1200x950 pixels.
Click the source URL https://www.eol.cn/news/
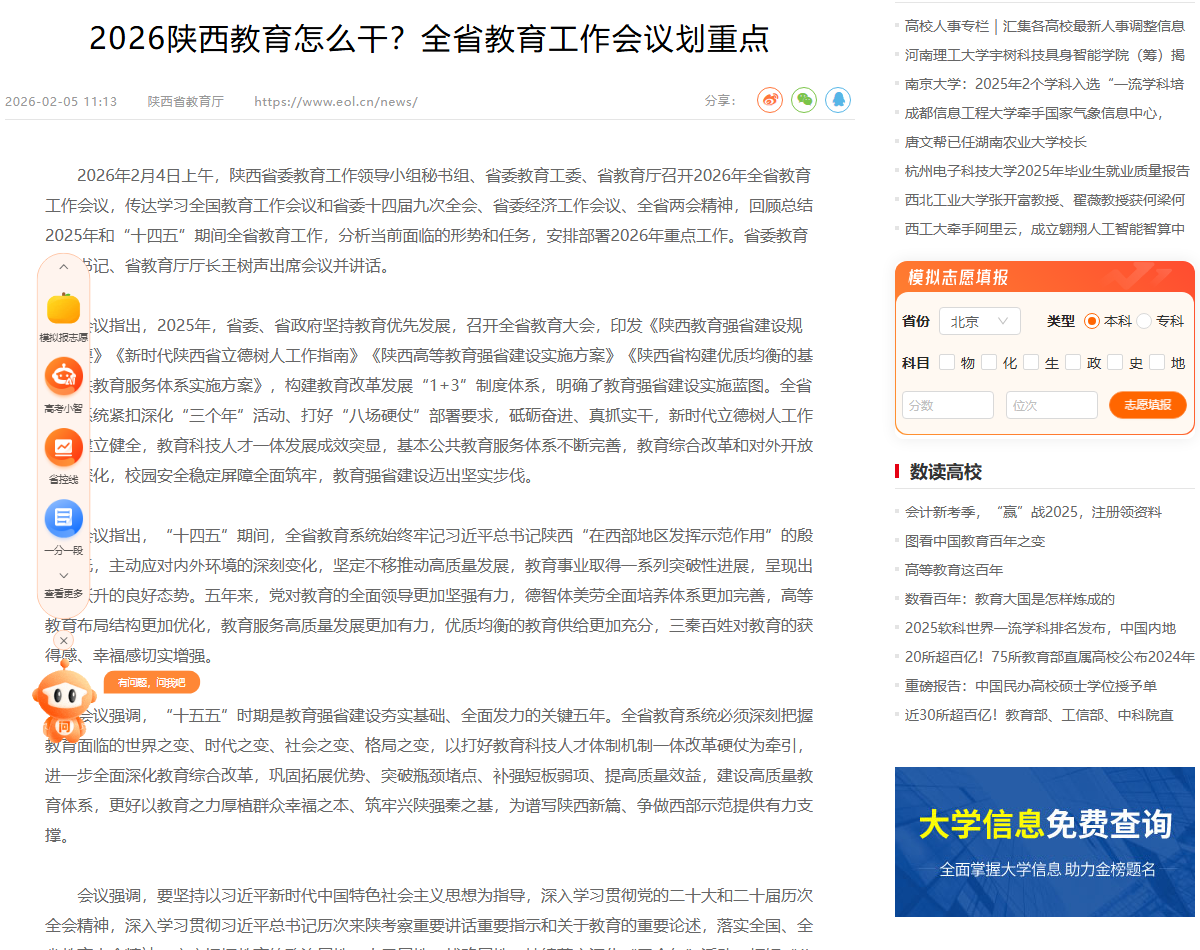(x=336, y=102)
